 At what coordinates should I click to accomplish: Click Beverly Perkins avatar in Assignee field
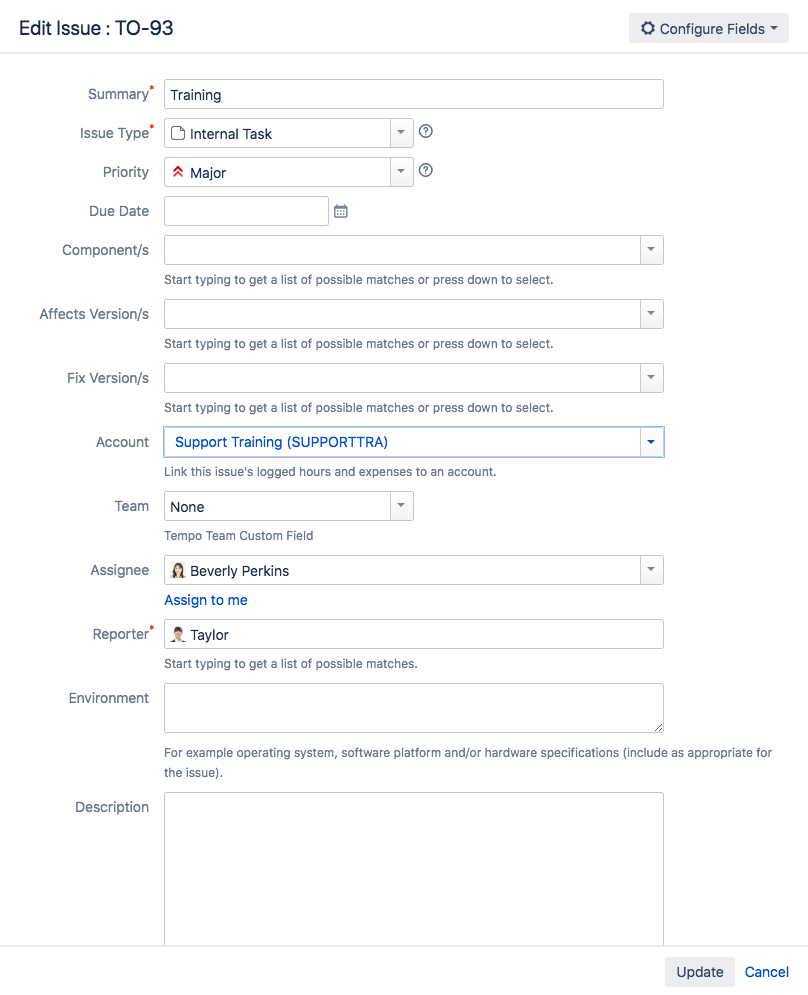coord(178,571)
